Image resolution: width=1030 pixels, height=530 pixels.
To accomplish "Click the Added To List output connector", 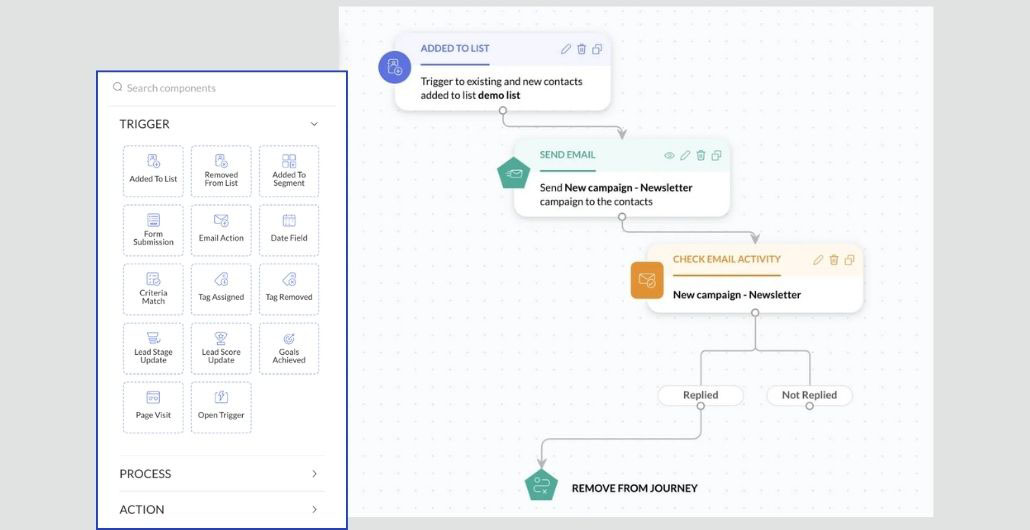I will coord(503,110).
